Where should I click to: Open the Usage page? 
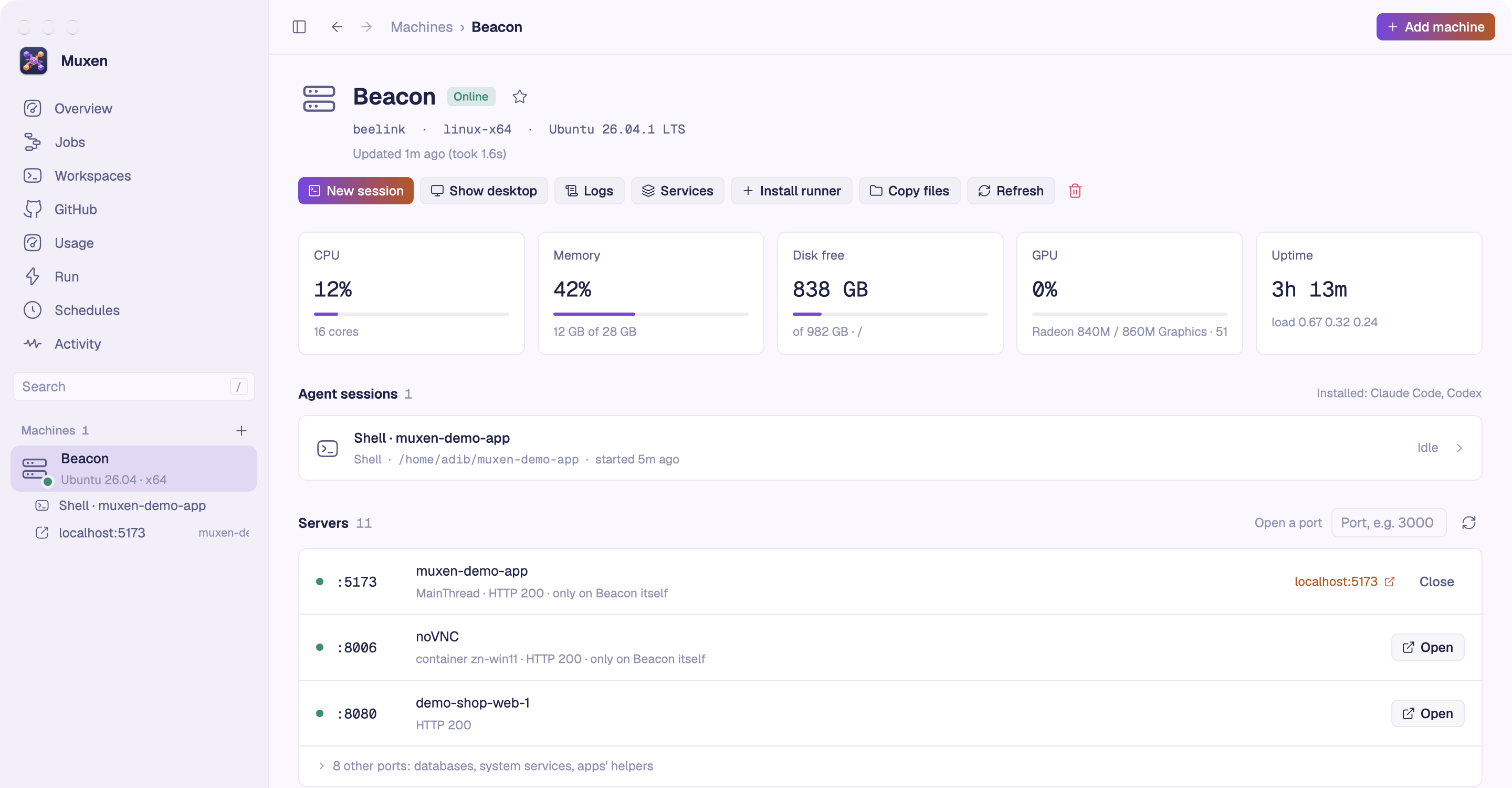coord(134,243)
